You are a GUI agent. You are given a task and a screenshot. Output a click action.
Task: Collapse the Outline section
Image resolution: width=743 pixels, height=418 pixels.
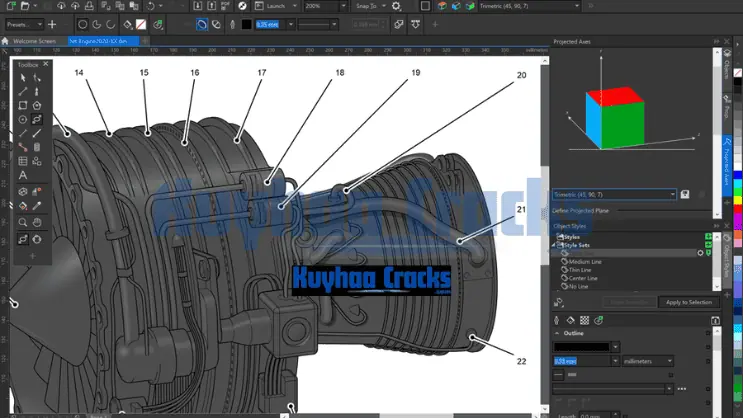(x=557, y=333)
